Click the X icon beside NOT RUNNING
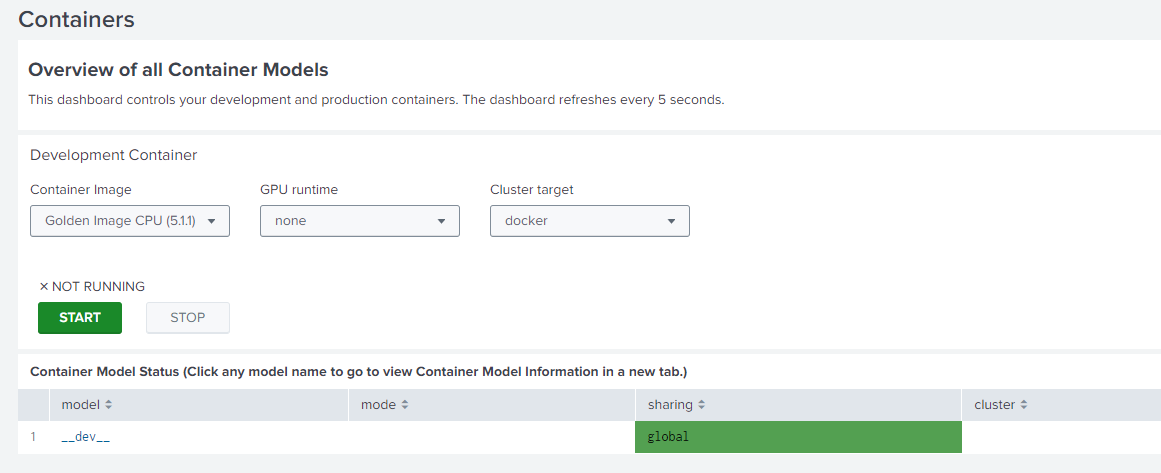Image resolution: width=1161 pixels, height=473 pixels. pyautogui.click(x=44, y=287)
